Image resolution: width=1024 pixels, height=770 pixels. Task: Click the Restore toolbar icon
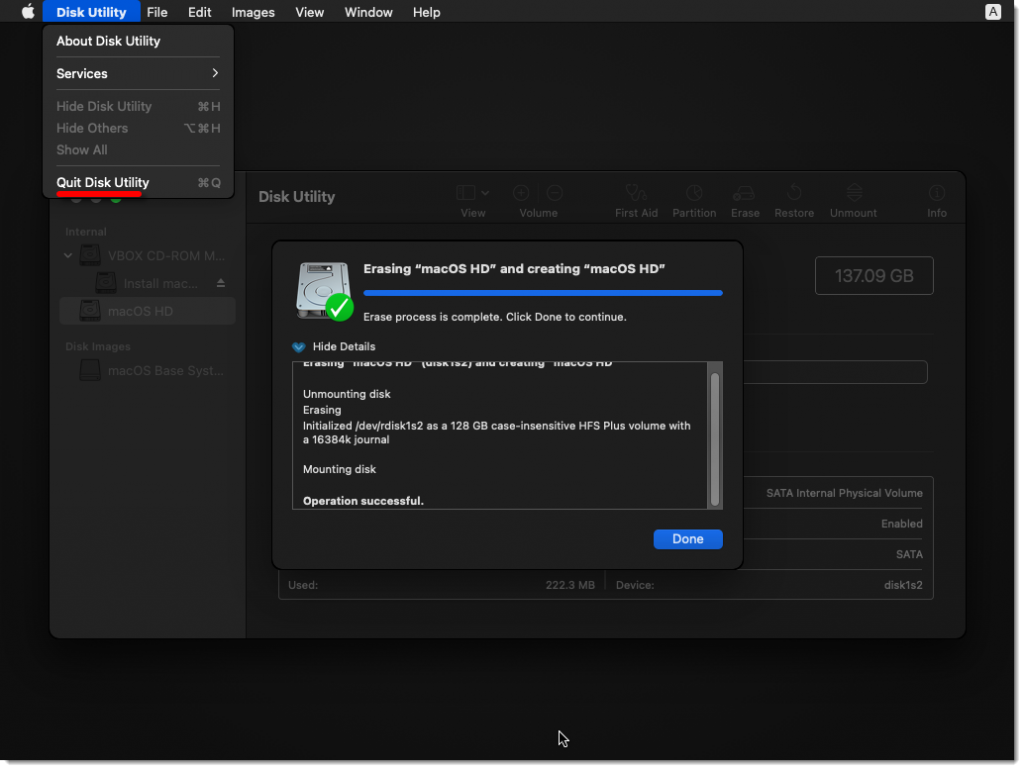(794, 193)
